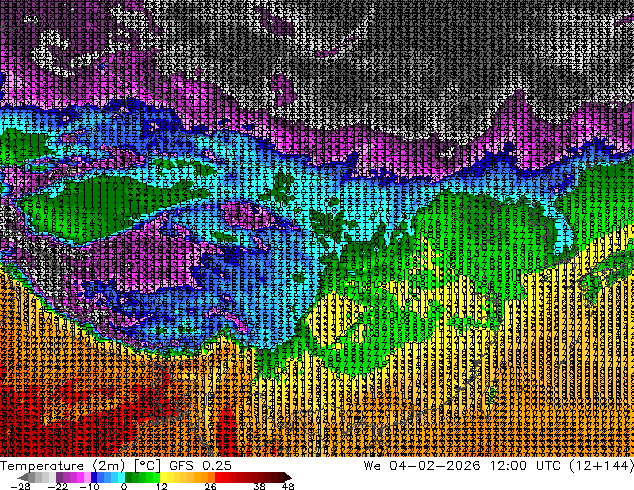
Task: Click the cyan legend swatch just below 0
Action: 121,477
